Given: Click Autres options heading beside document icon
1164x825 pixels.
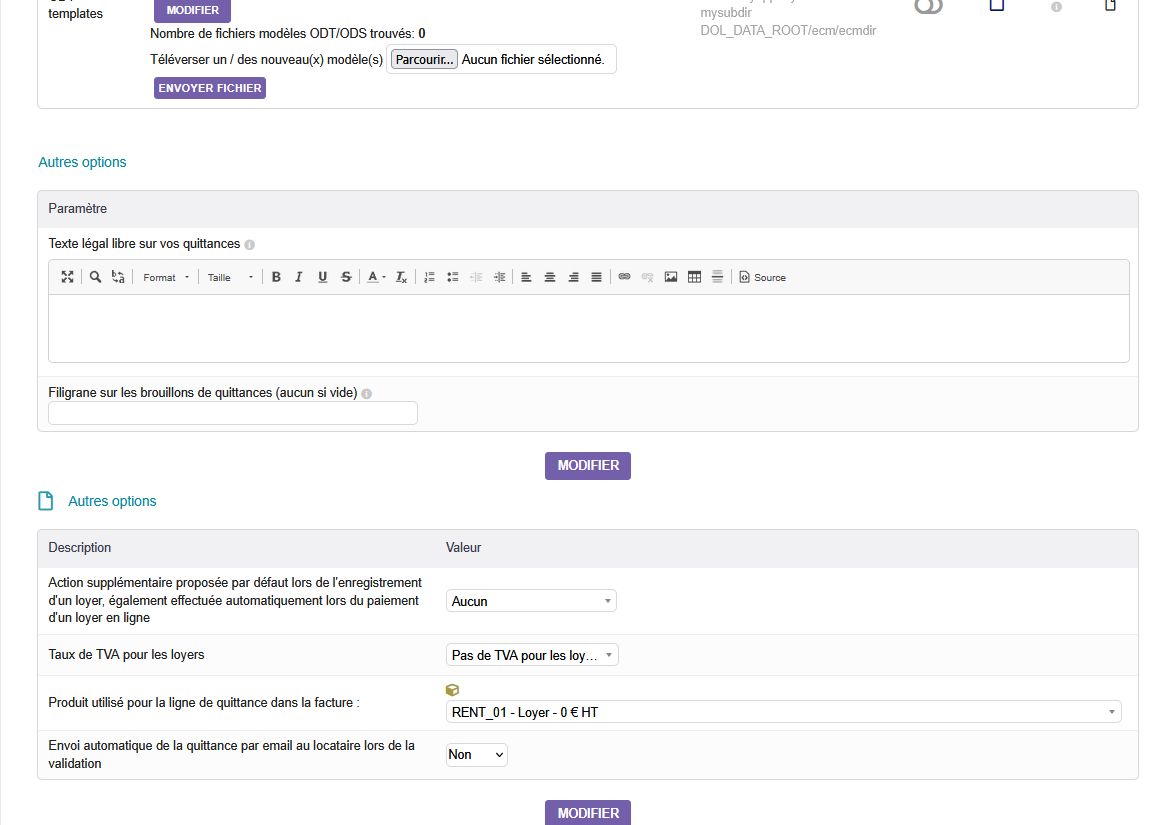Looking at the screenshot, I should point(112,501).
